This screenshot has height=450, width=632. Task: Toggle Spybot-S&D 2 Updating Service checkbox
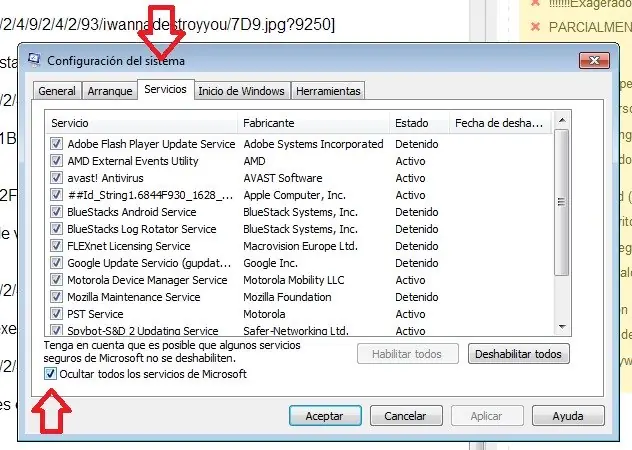pos(56,330)
